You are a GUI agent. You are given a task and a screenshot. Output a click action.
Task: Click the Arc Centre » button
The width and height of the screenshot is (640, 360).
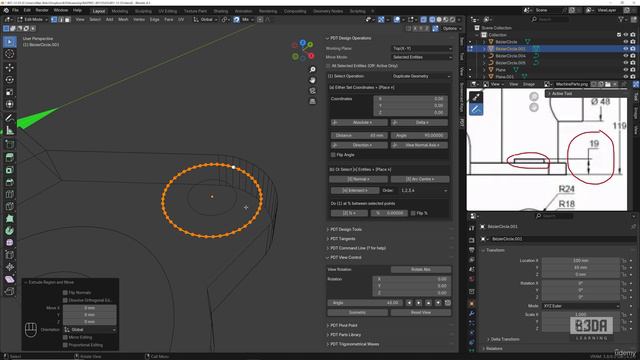[x=420, y=179]
